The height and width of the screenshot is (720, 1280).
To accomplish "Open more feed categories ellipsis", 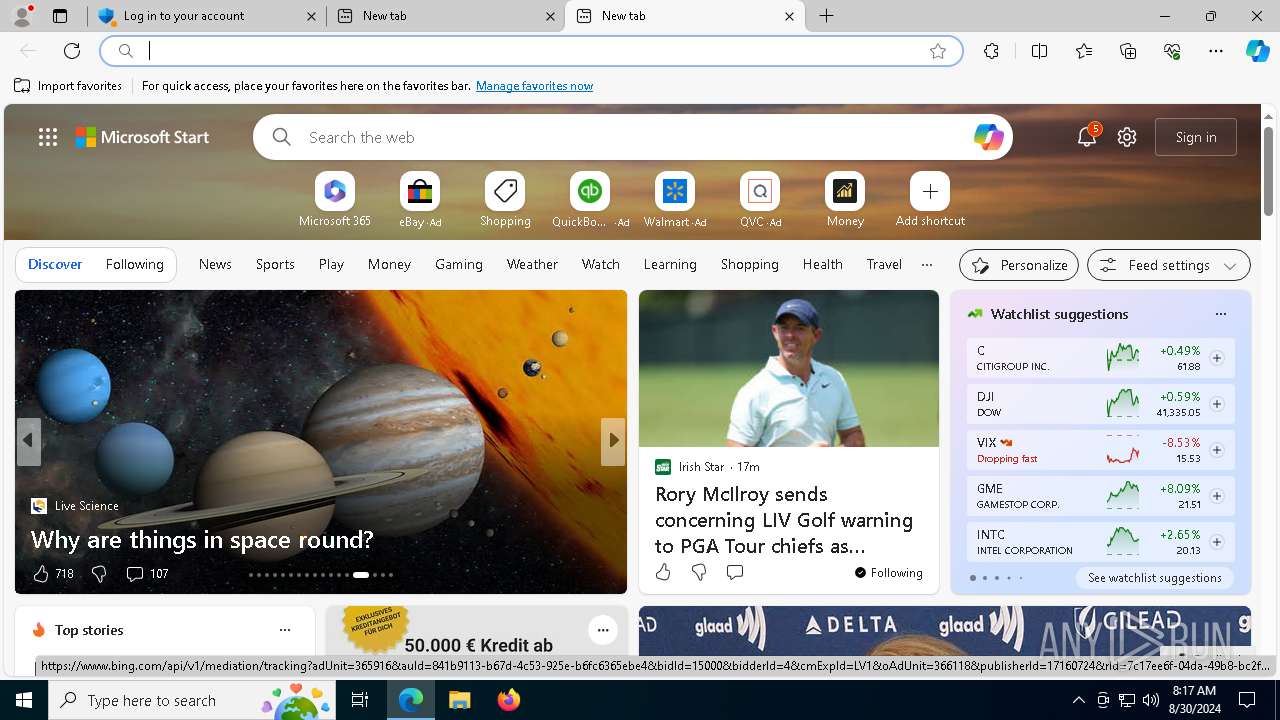I will pyautogui.click(x=927, y=265).
